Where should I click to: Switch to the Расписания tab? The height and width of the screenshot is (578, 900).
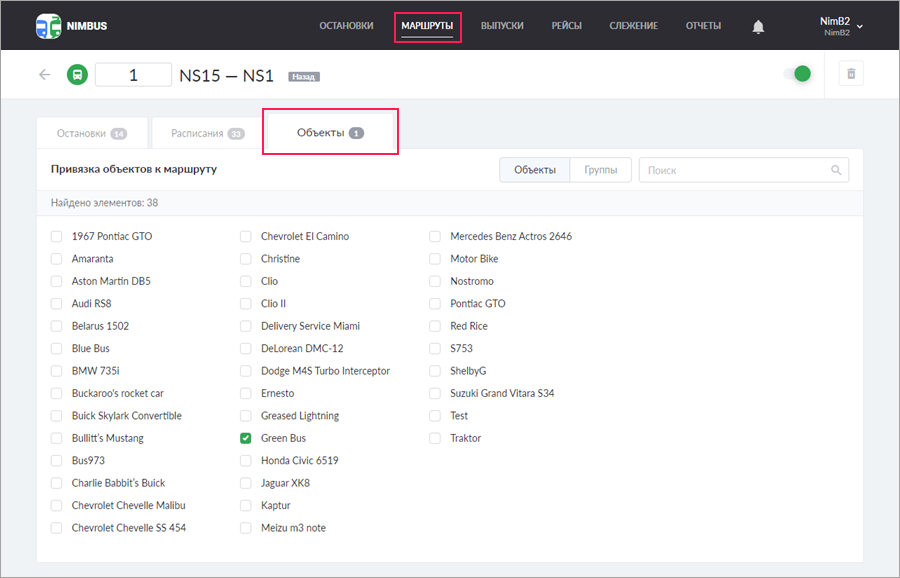click(206, 133)
